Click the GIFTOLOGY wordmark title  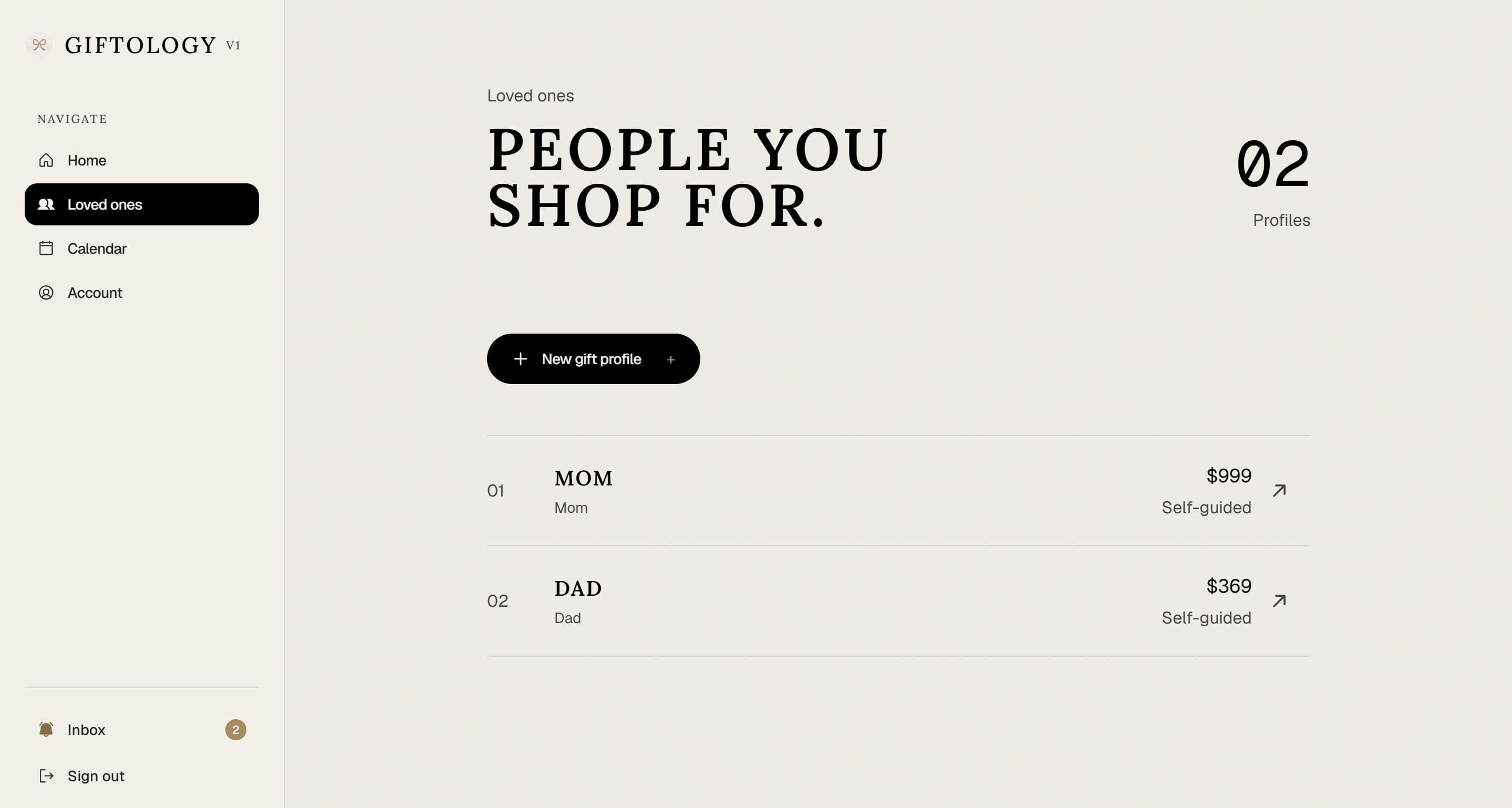[x=141, y=46]
